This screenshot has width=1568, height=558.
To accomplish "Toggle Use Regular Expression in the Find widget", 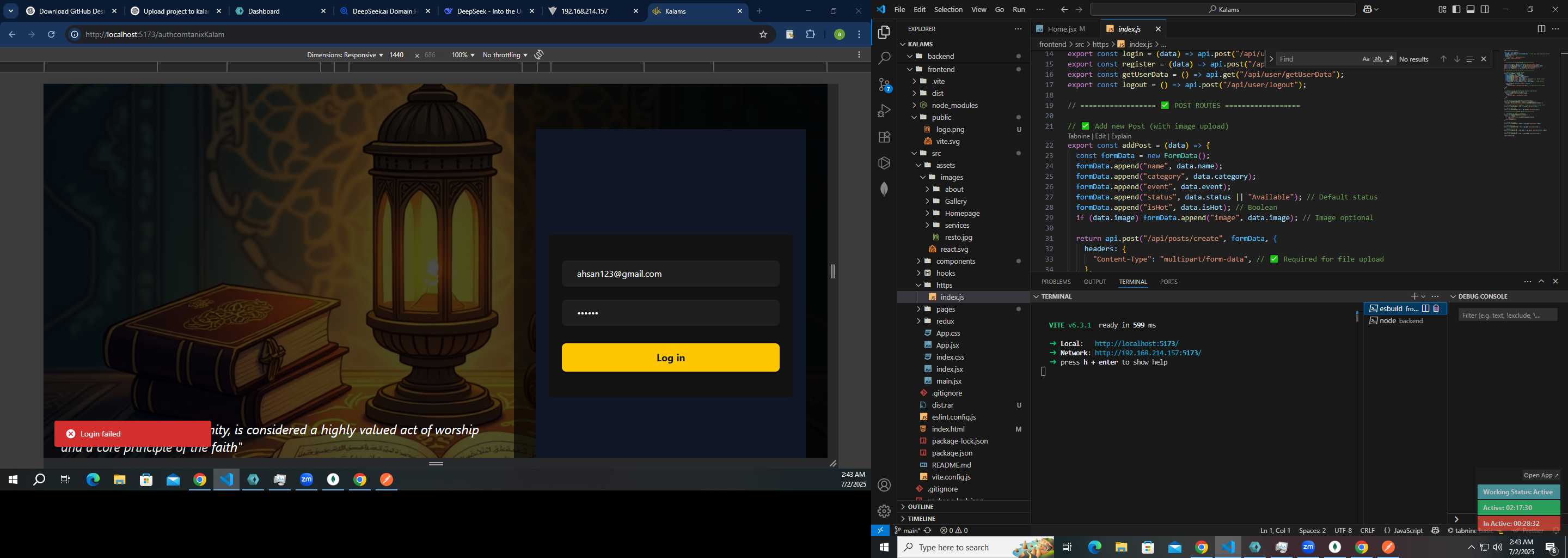I will coord(1389,59).
